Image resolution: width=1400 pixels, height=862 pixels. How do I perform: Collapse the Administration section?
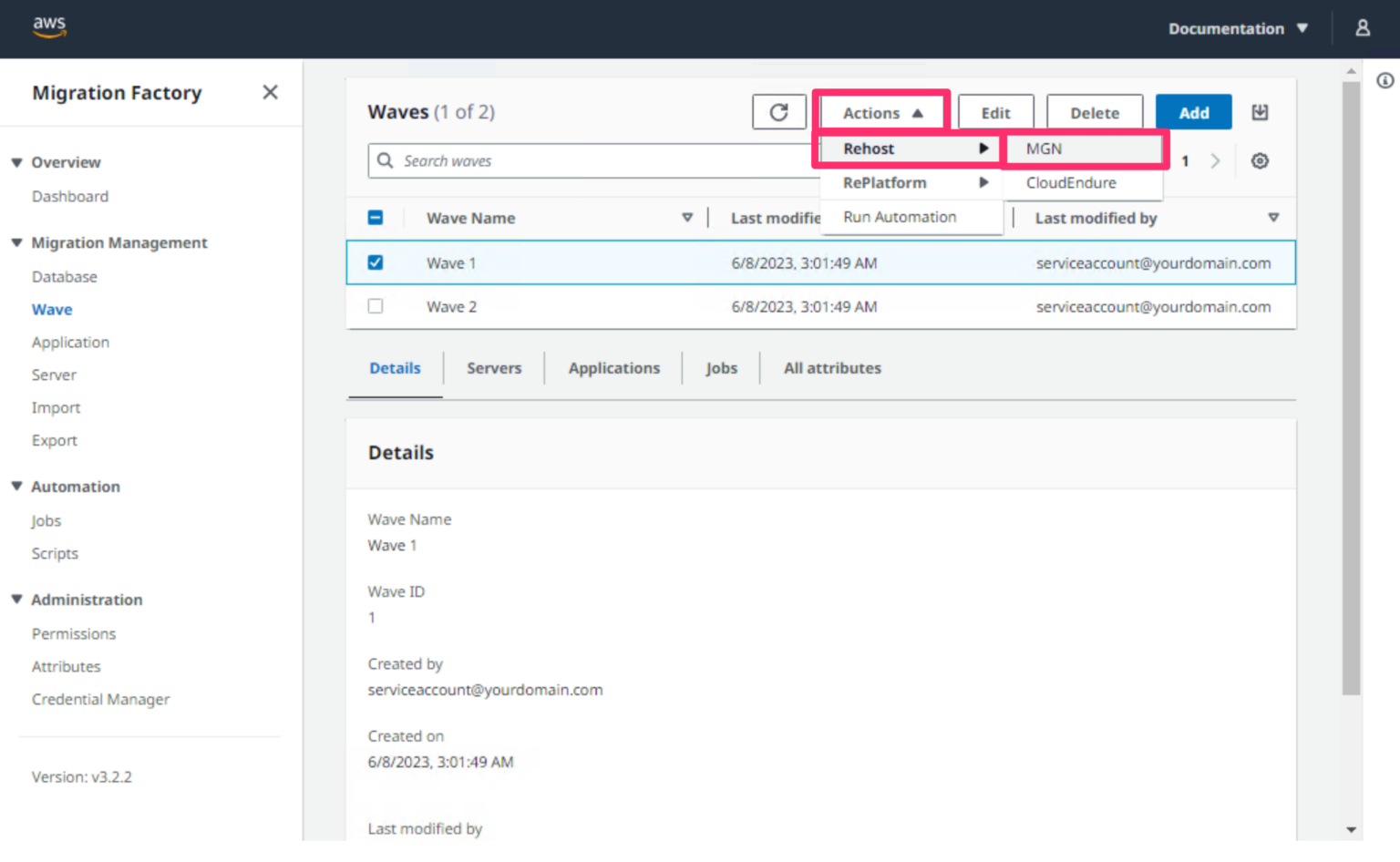(15, 599)
